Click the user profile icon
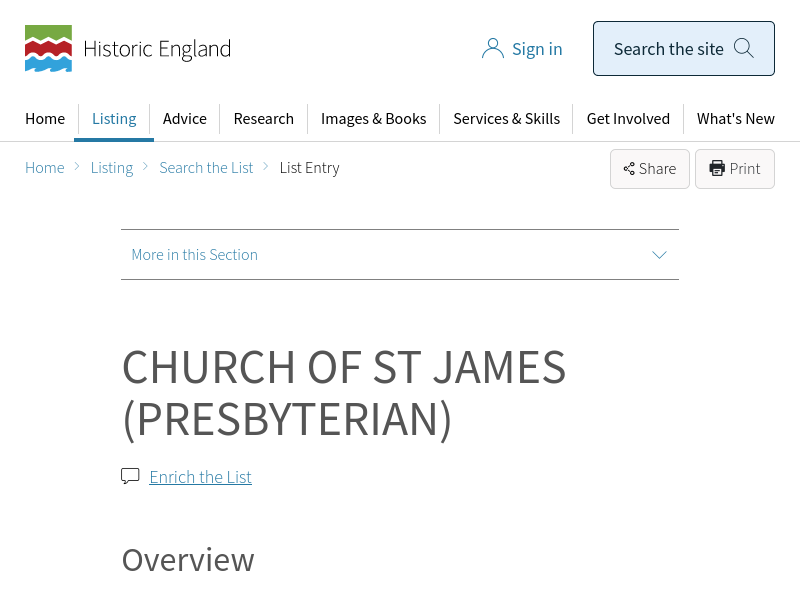The width and height of the screenshot is (800, 600). 492,49
